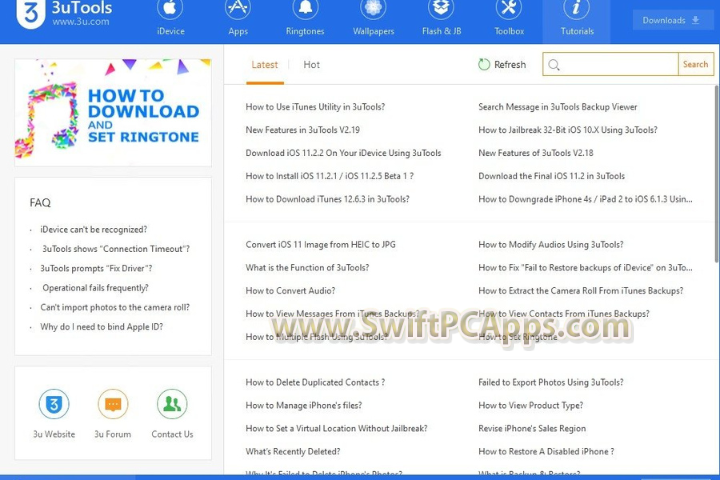Switch to the Hot tab
This screenshot has height=480, width=720.
311,65
